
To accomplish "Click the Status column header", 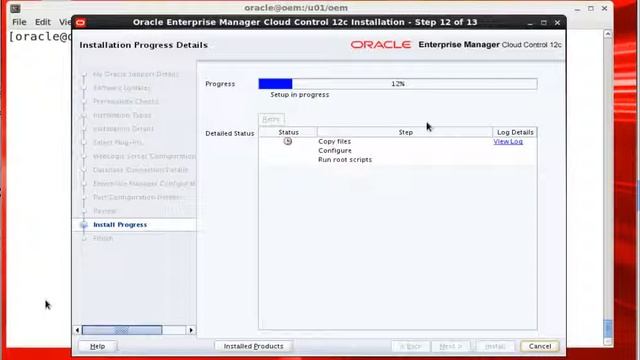I will 289,132.
